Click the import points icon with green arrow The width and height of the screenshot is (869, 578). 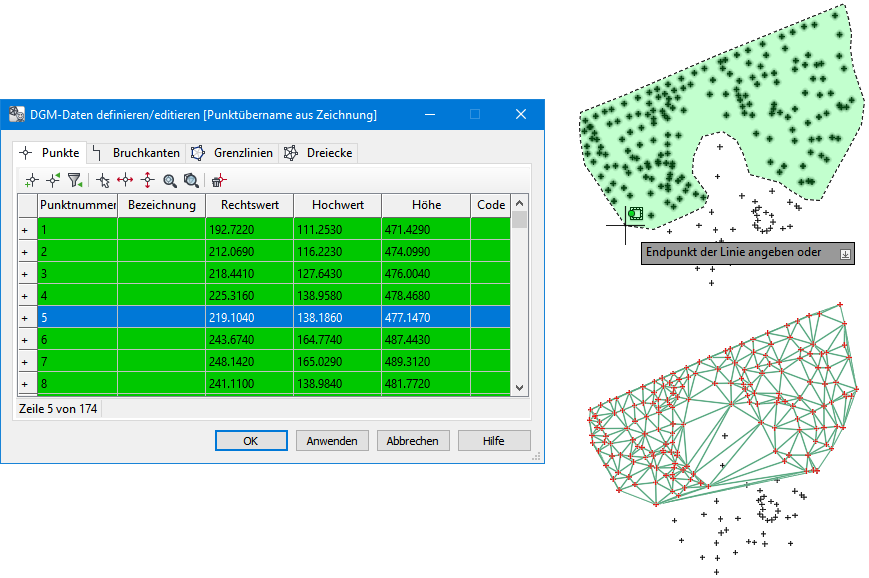pos(53,180)
